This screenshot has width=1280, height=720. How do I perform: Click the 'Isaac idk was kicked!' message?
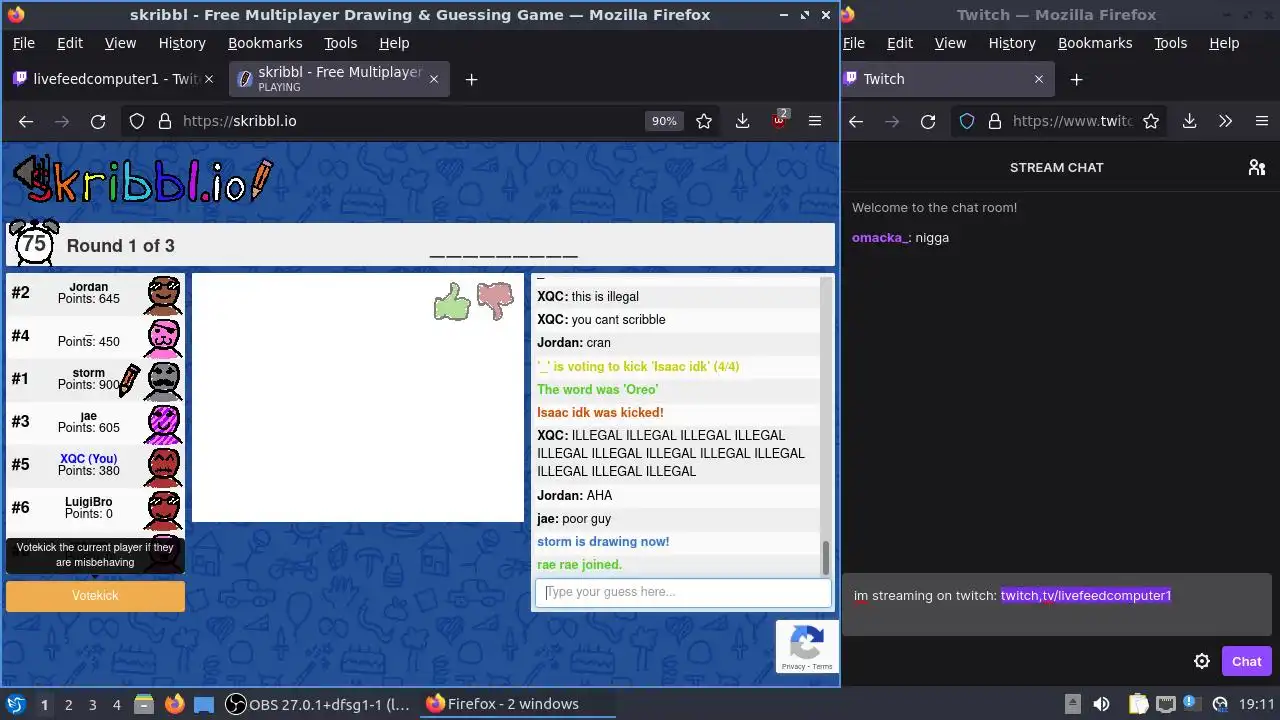click(600, 412)
